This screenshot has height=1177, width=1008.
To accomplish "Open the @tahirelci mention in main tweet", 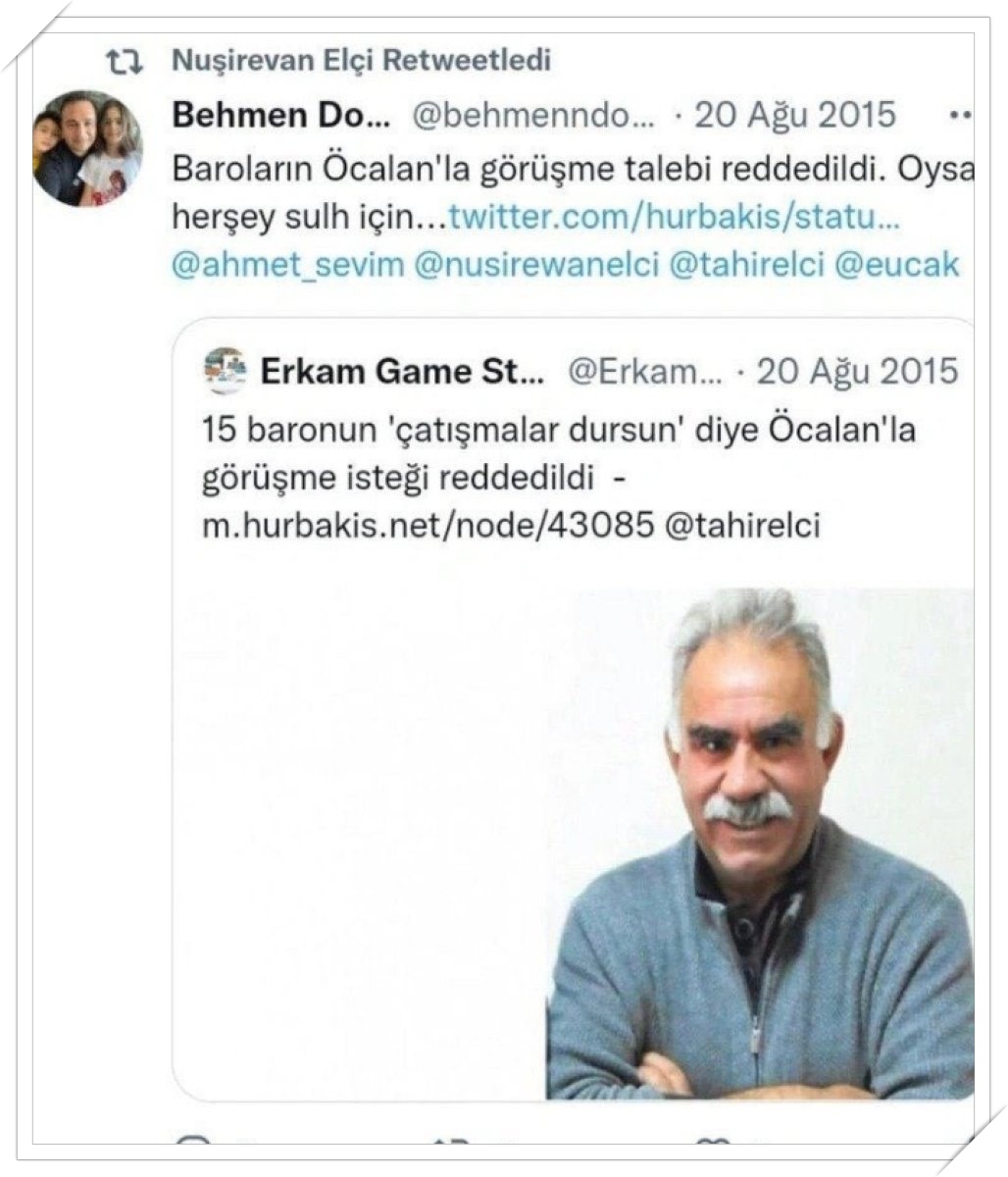I will 746,266.
